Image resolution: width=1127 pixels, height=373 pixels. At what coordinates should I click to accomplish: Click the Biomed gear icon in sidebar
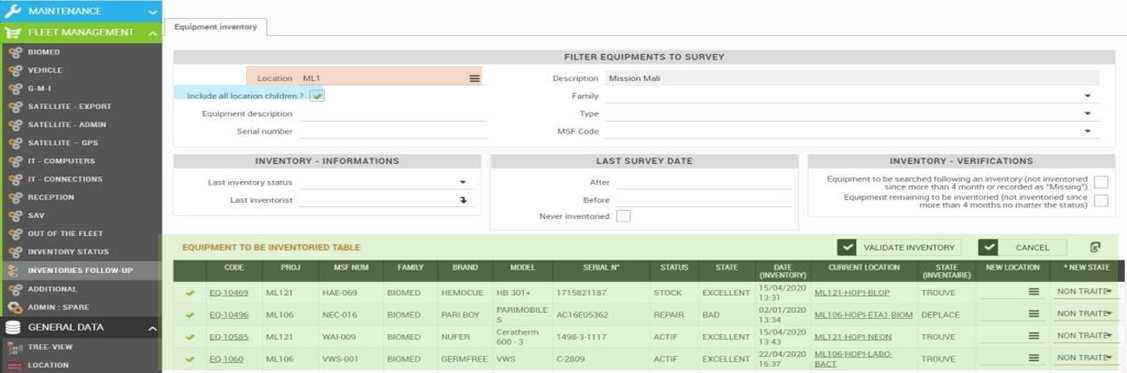tap(14, 52)
